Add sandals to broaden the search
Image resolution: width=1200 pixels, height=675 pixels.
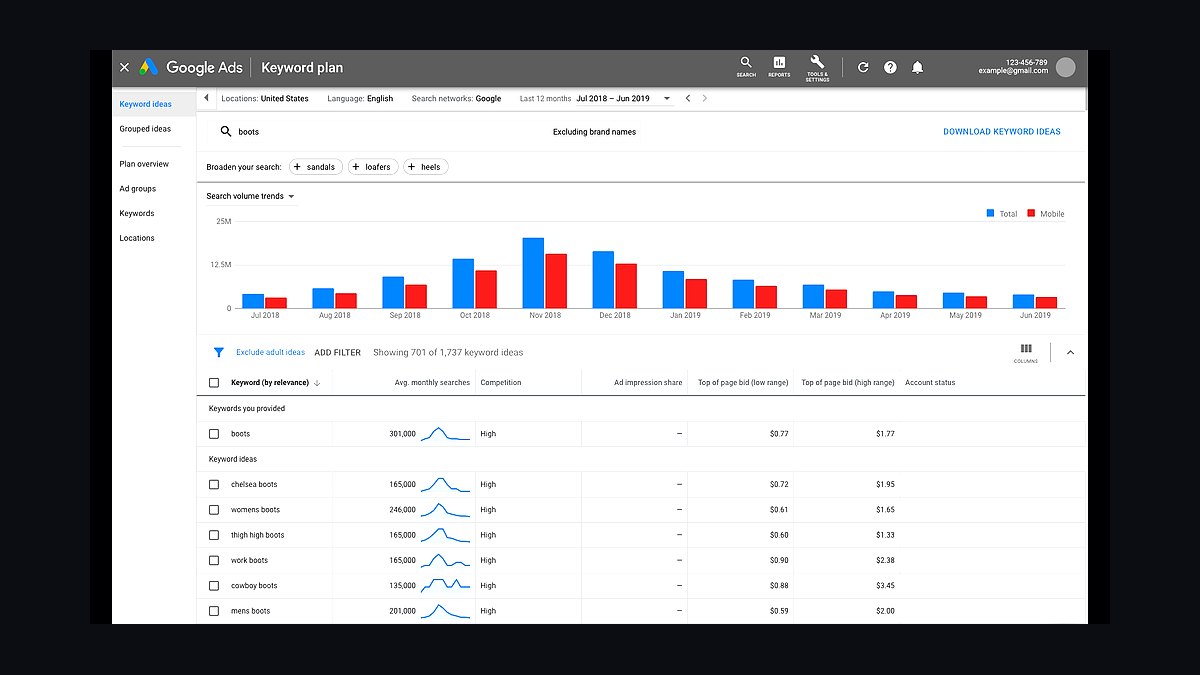[316, 167]
